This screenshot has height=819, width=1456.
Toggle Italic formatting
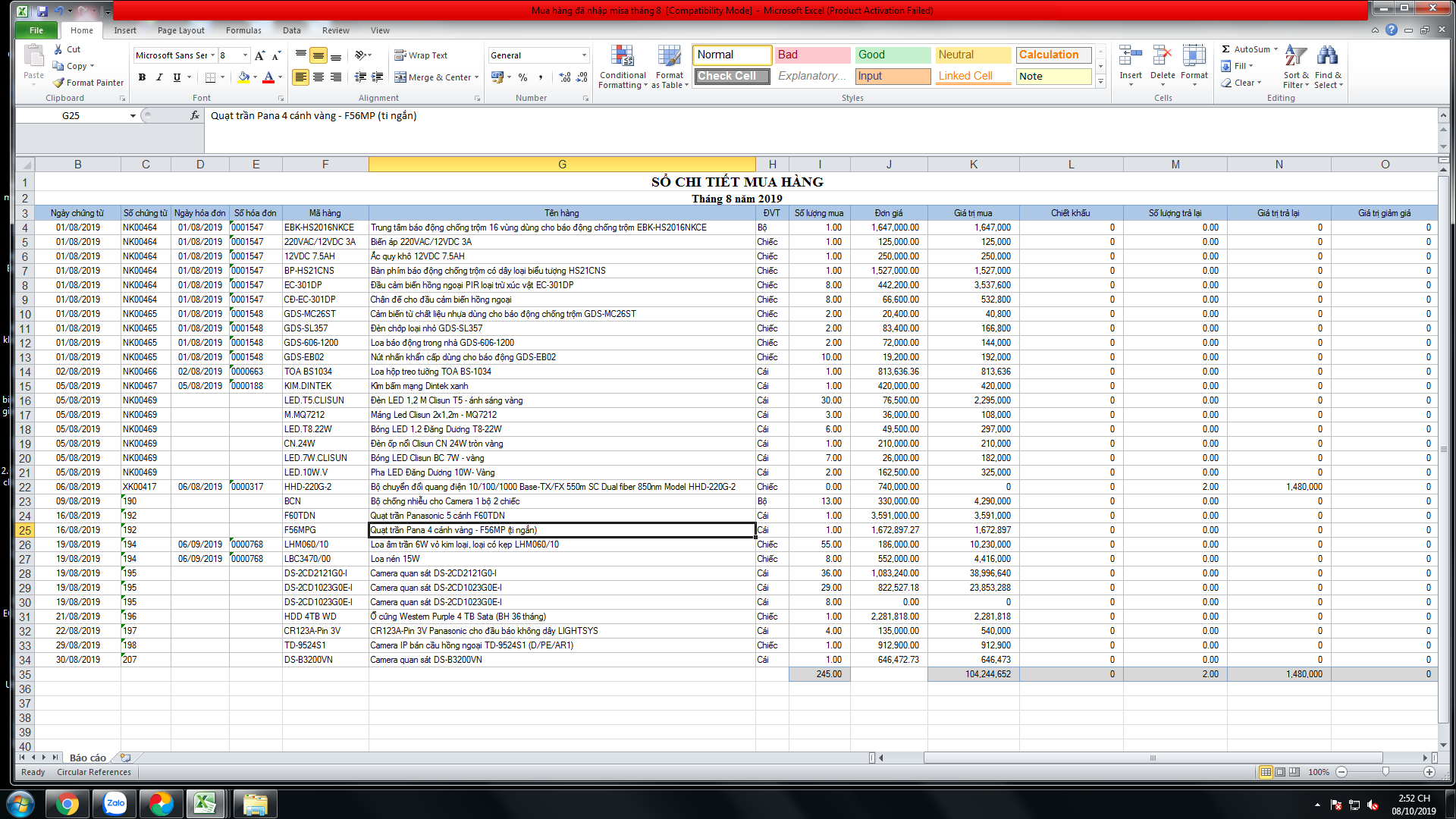(159, 77)
